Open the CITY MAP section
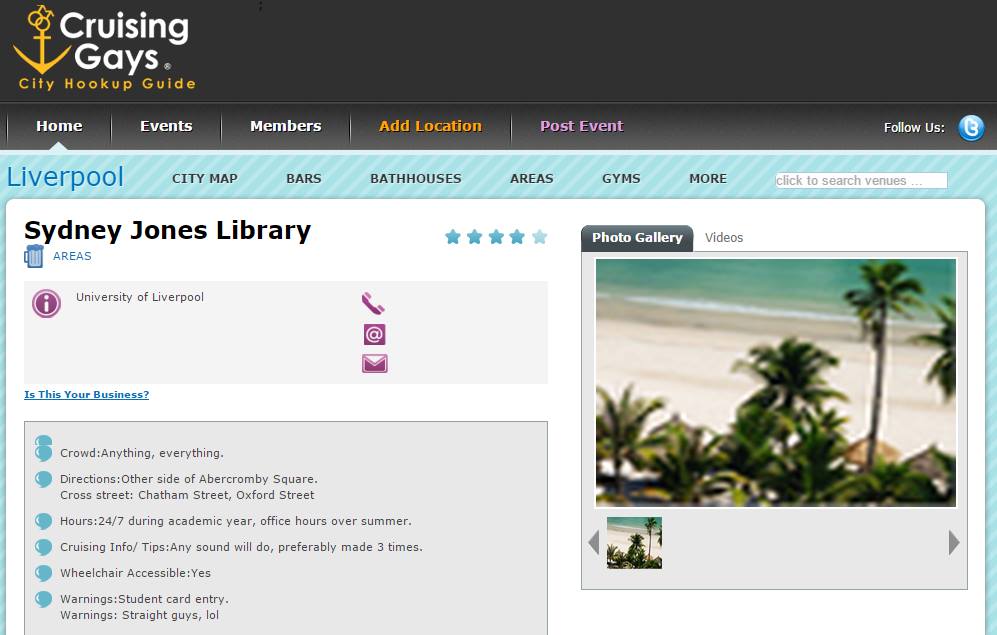 [x=205, y=179]
